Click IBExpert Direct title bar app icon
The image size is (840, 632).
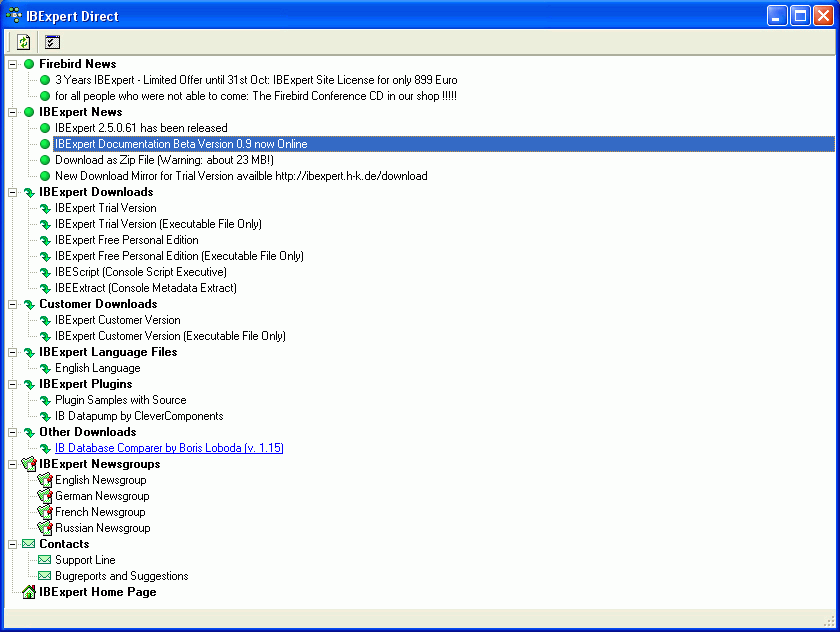coord(13,16)
